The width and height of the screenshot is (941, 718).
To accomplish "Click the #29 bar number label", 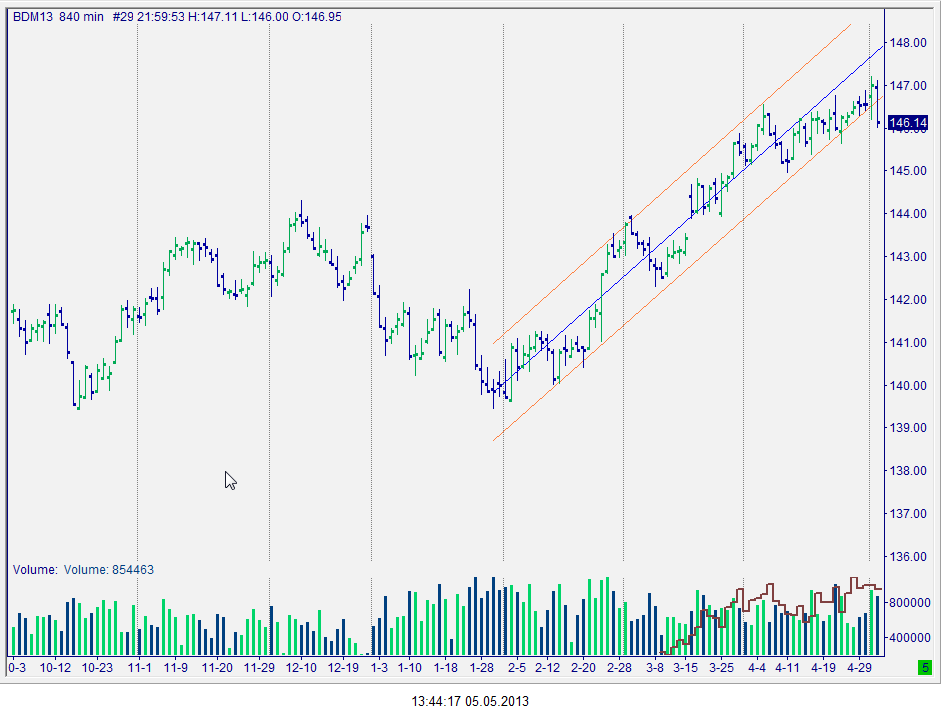I will (x=123, y=17).
